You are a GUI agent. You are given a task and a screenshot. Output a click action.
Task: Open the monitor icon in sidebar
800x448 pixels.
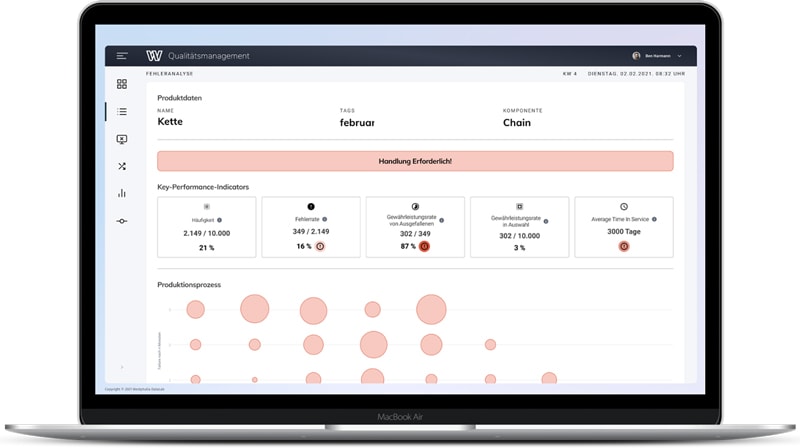(121, 139)
